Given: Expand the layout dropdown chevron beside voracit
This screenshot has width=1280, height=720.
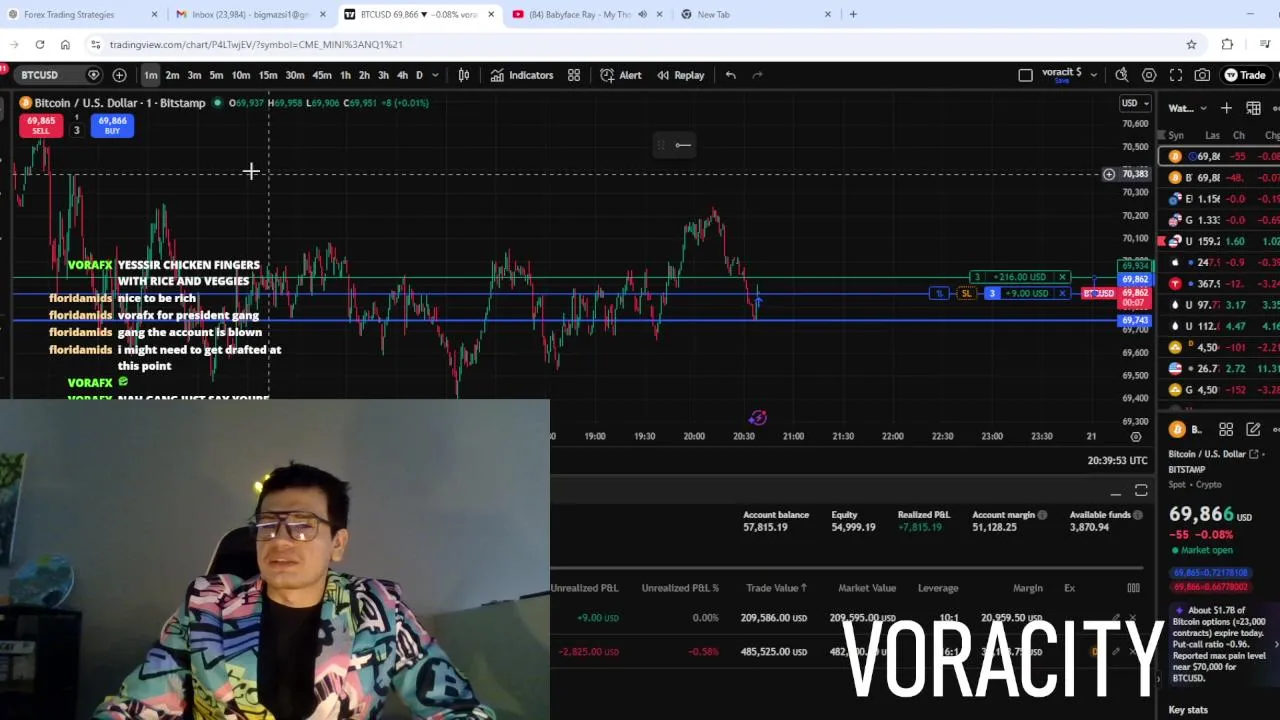Looking at the screenshot, I should pos(1093,75).
